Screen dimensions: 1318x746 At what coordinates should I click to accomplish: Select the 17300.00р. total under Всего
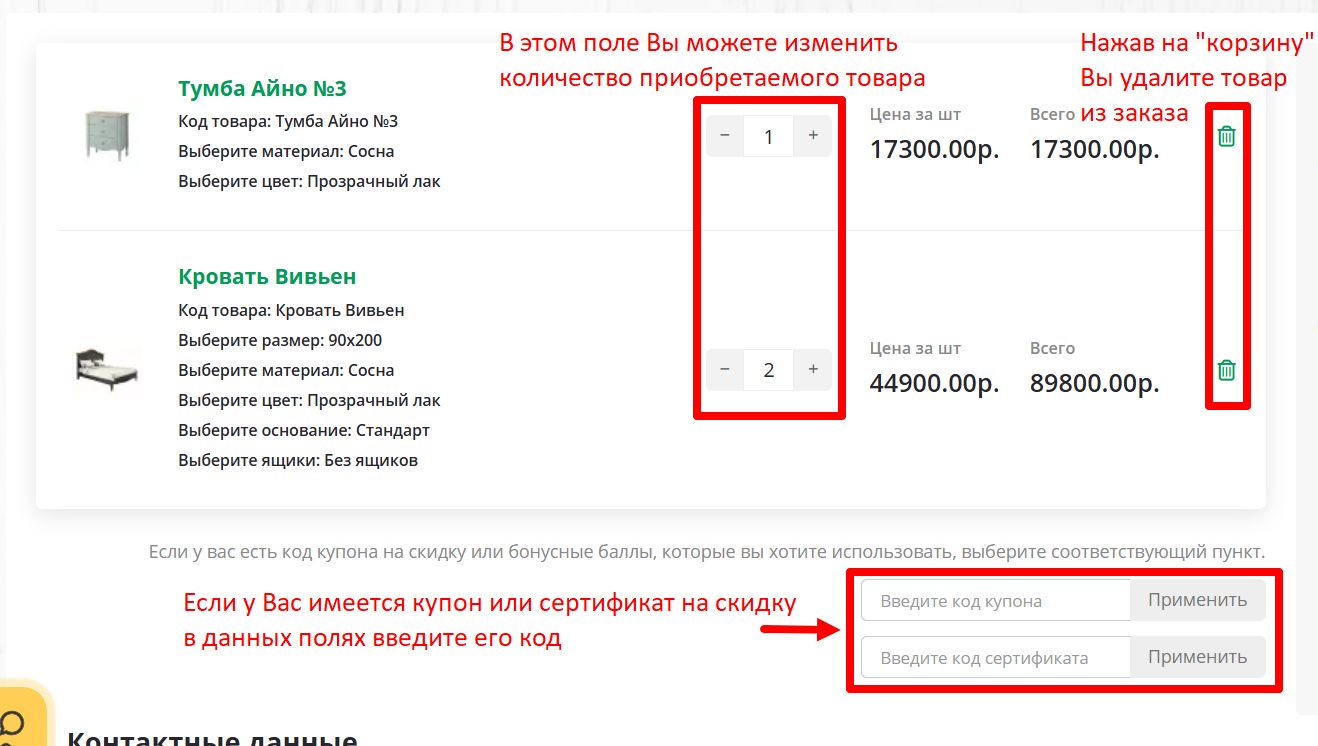[1095, 150]
